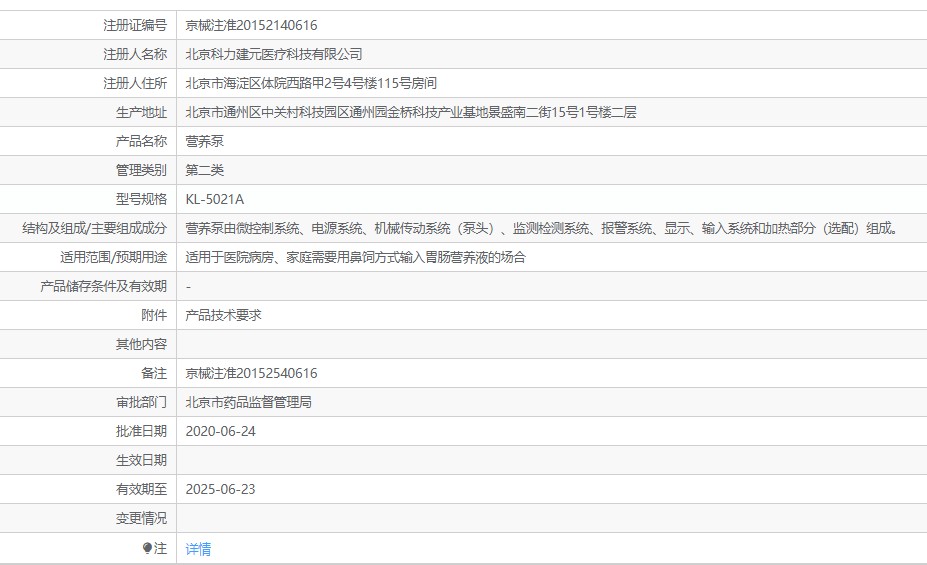The height and width of the screenshot is (565, 927).
Task: Select registration number 京械注准20152140616
Action: click(x=251, y=25)
